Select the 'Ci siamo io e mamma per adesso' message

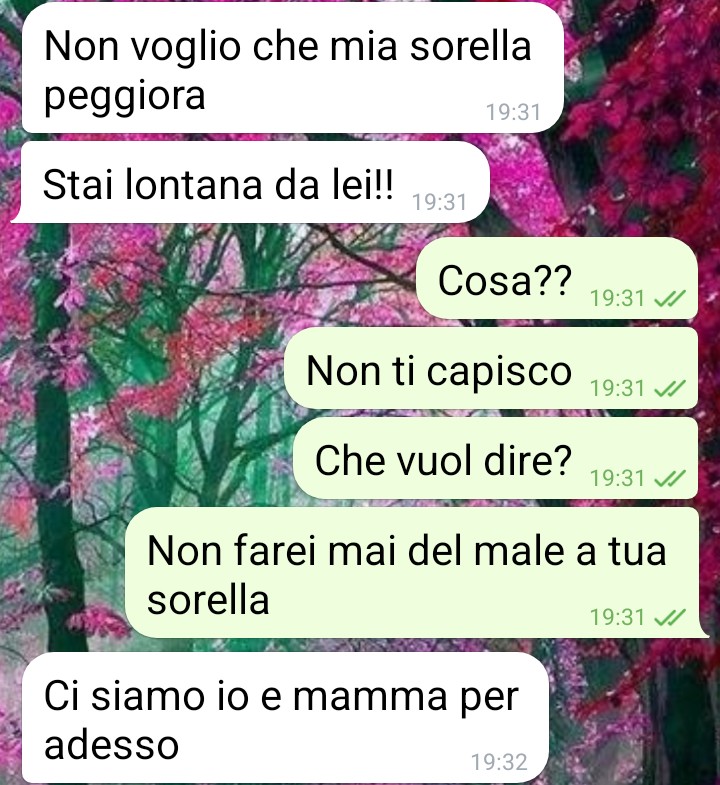[285, 718]
